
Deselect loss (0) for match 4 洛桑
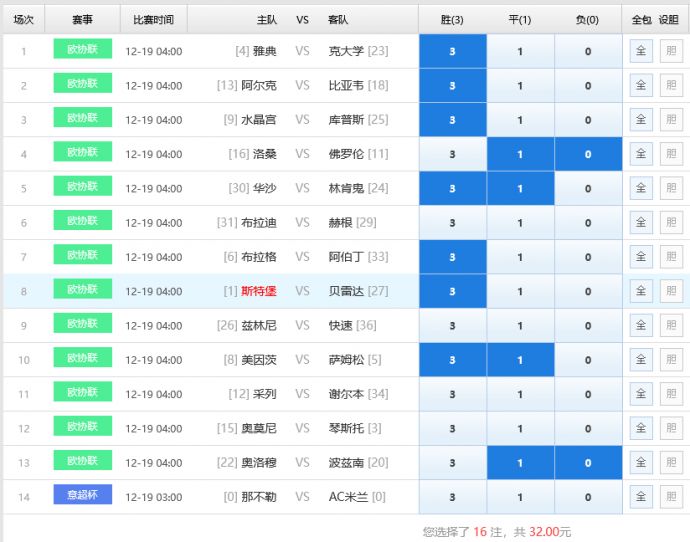tap(588, 154)
